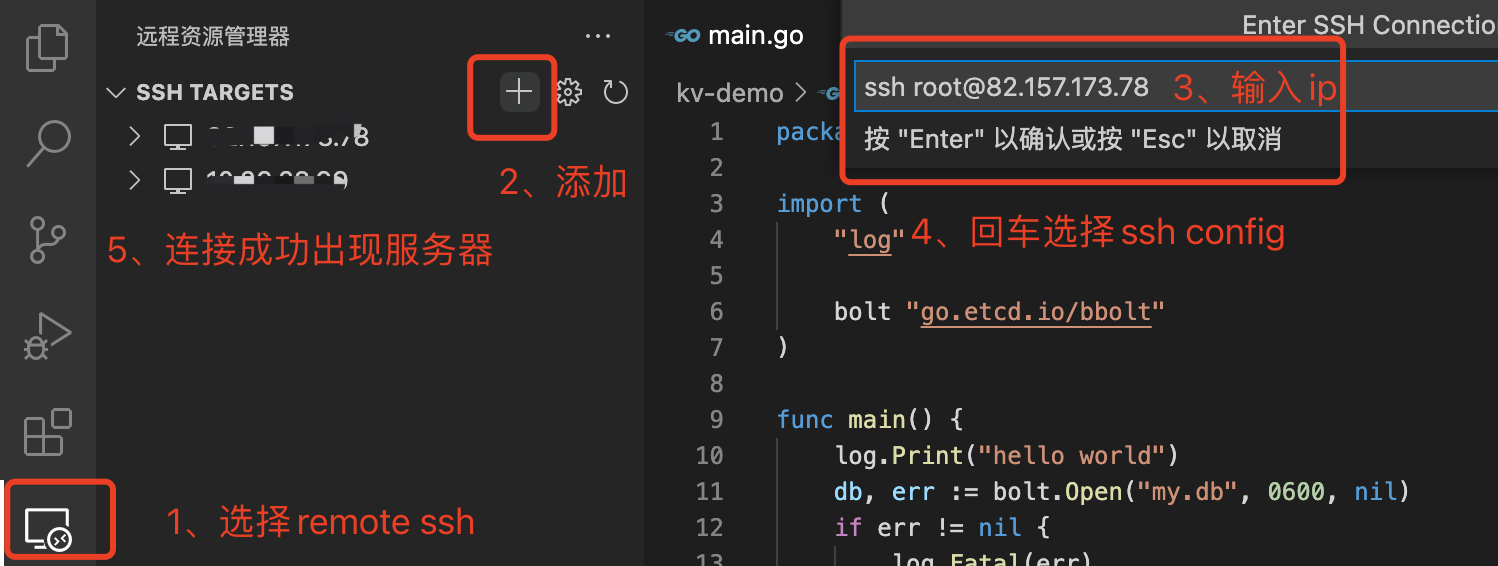
Task: Expand the first SSH host ending 78
Action: pyautogui.click(x=135, y=136)
